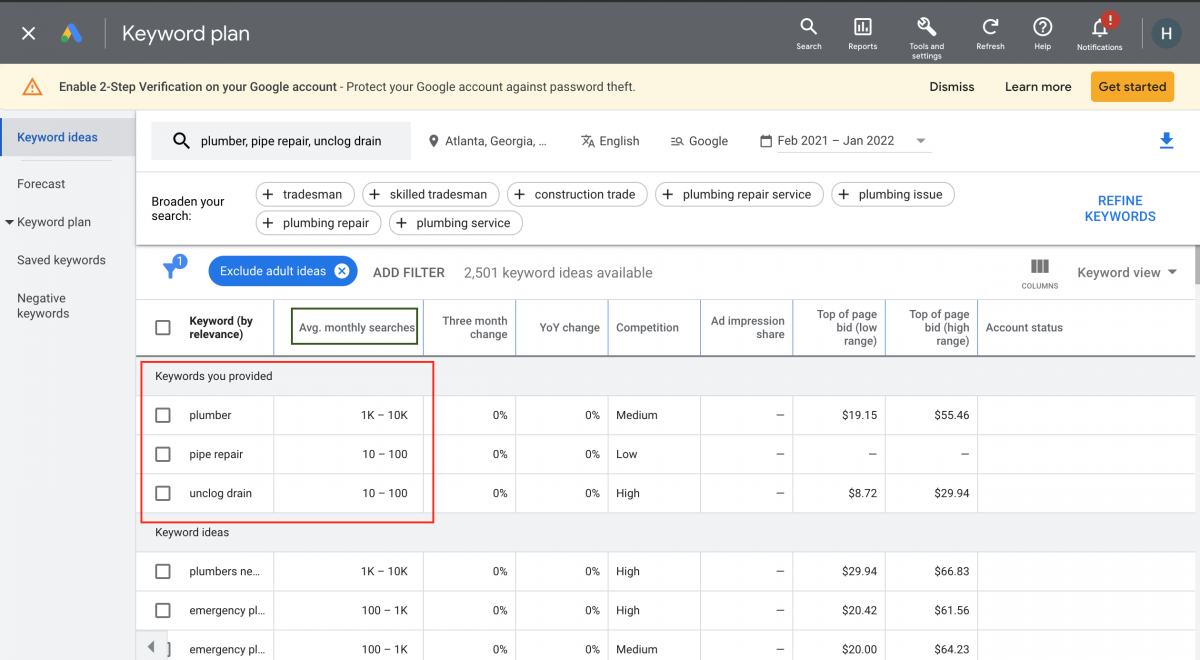This screenshot has height=660, width=1200.
Task: Open Saved keywords in the sidebar
Action: 61,260
